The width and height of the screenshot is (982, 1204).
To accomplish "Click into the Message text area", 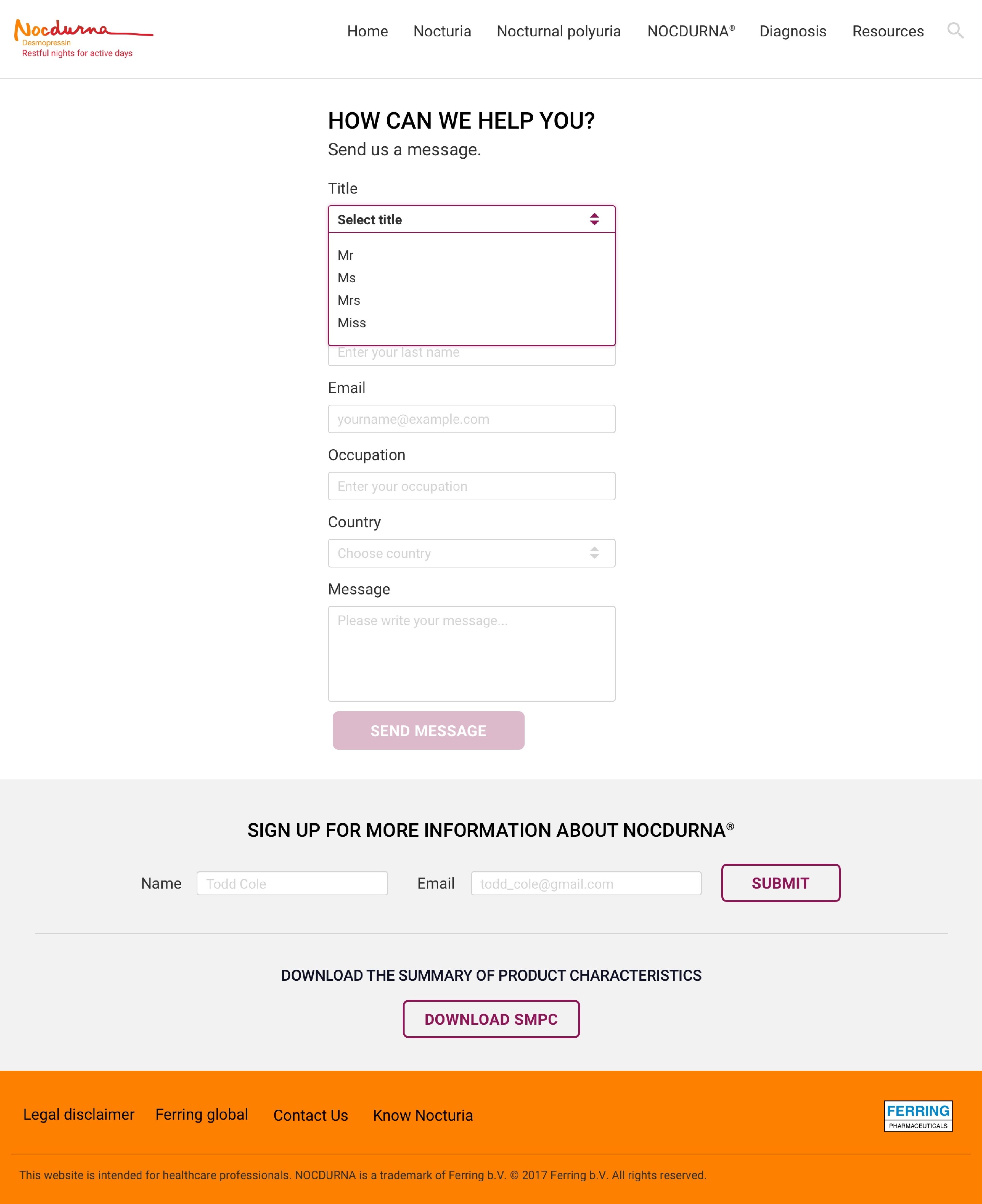I will [471, 654].
